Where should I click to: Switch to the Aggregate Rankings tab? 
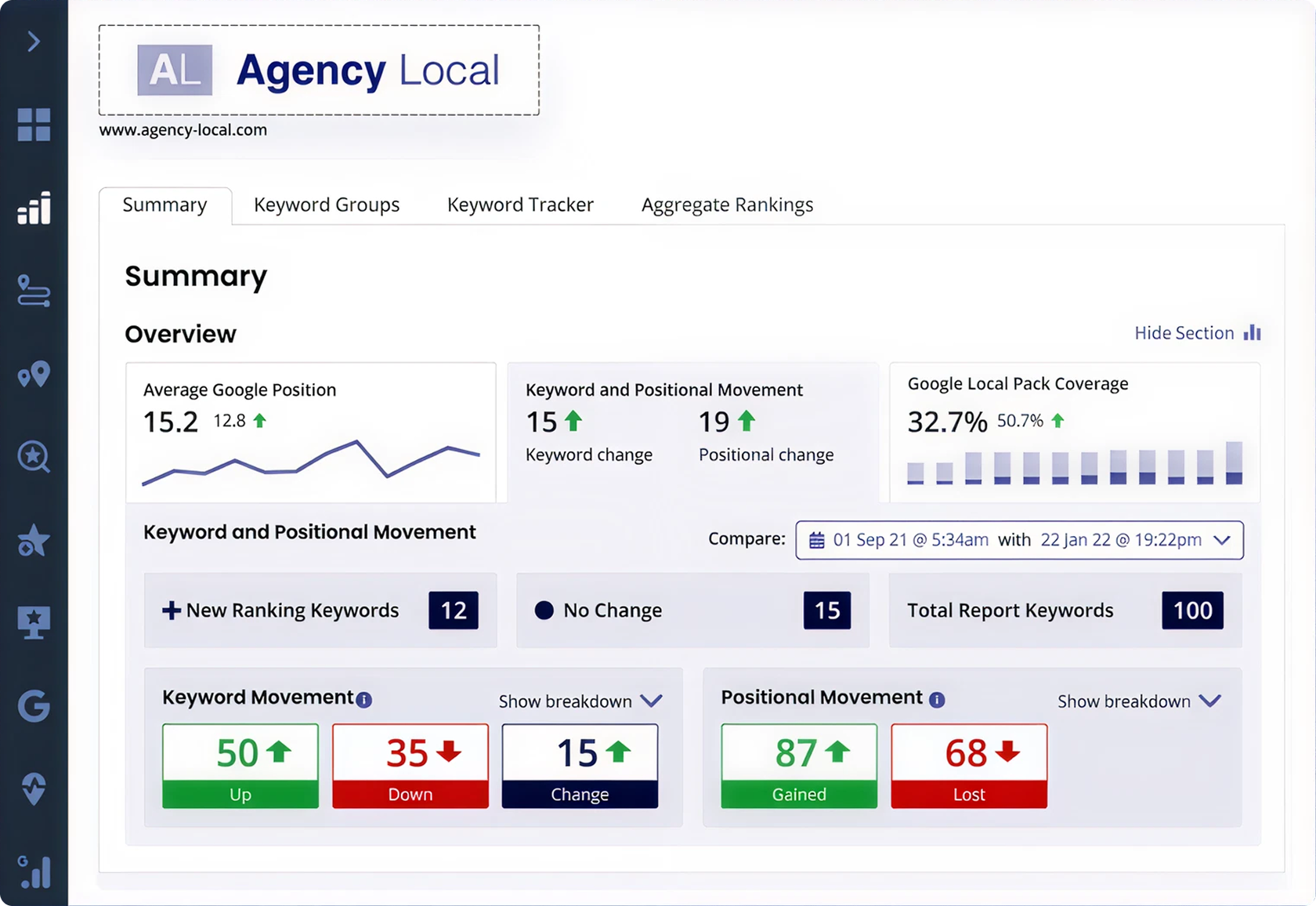pyautogui.click(x=727, y=205)
